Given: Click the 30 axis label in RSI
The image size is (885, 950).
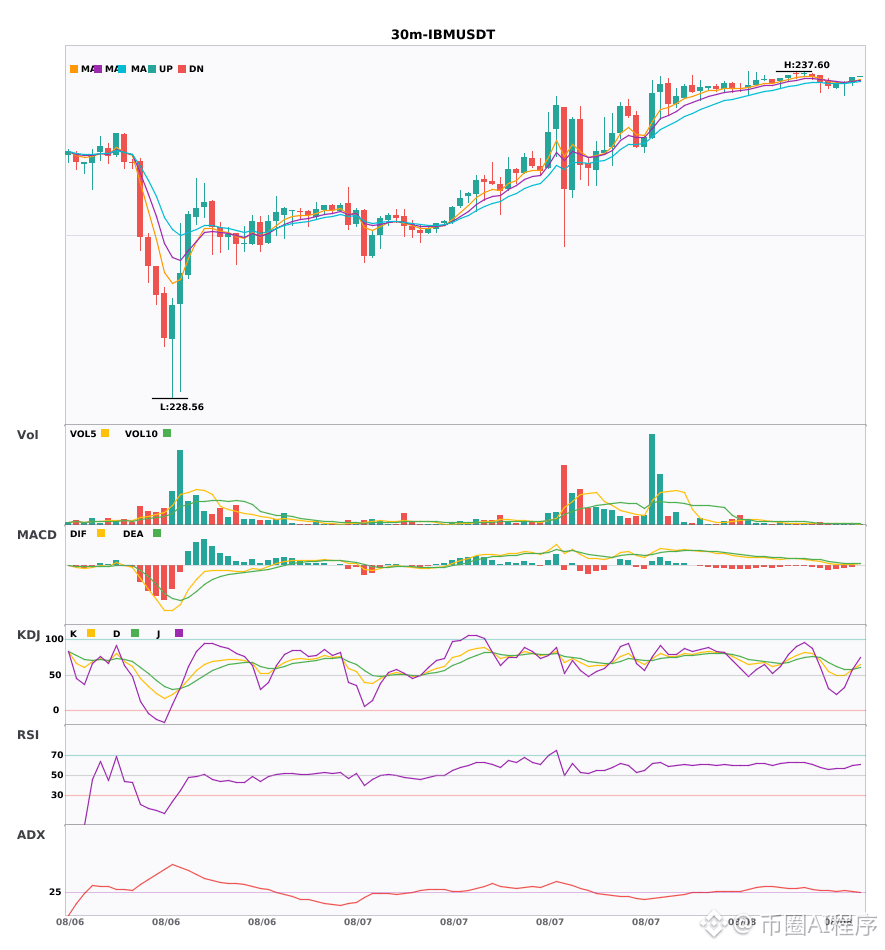Looking at the screenshot, I should (x=57, y=795).
